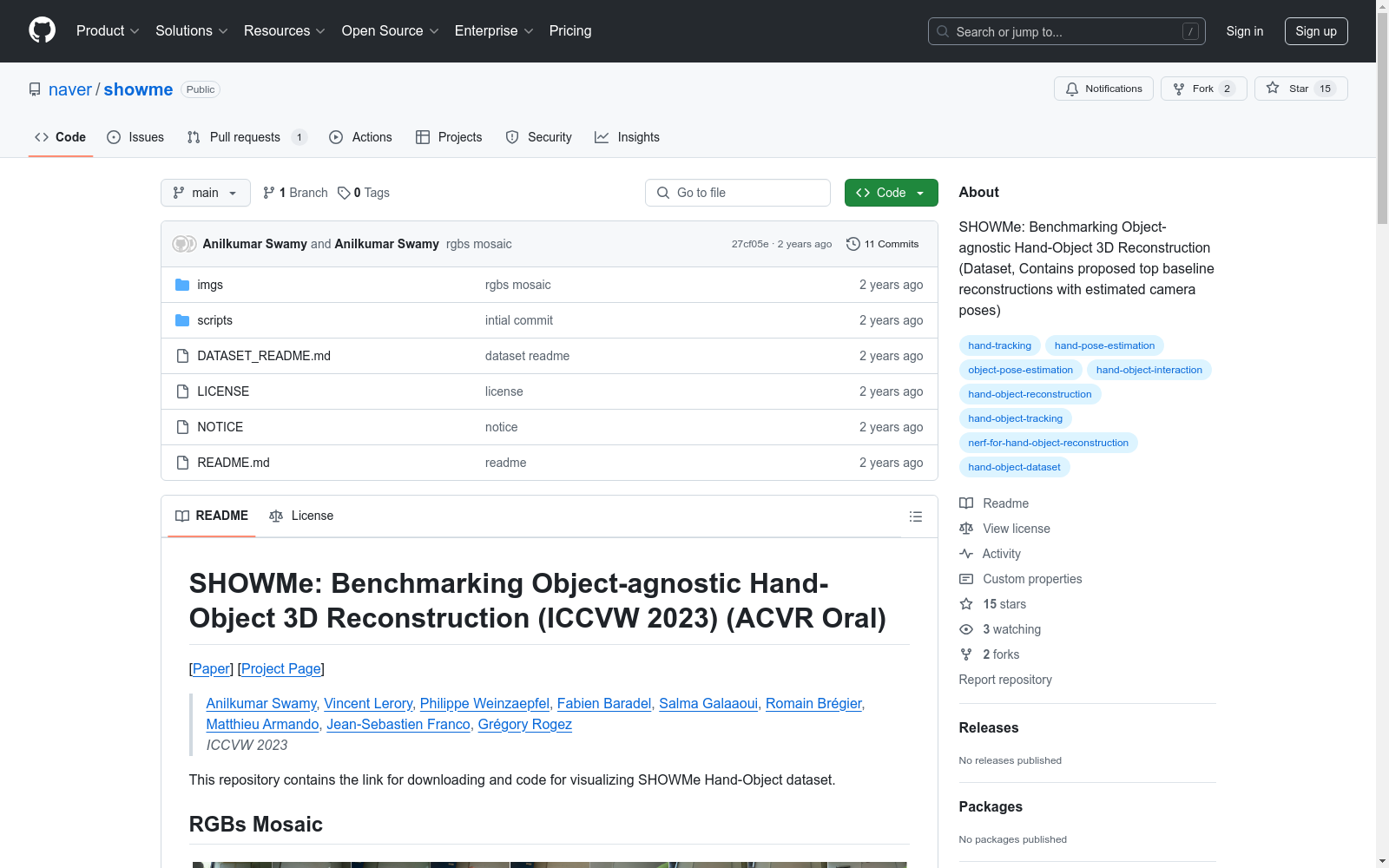
Task: Click the NOTICE file icon
Action: [182, 427]
